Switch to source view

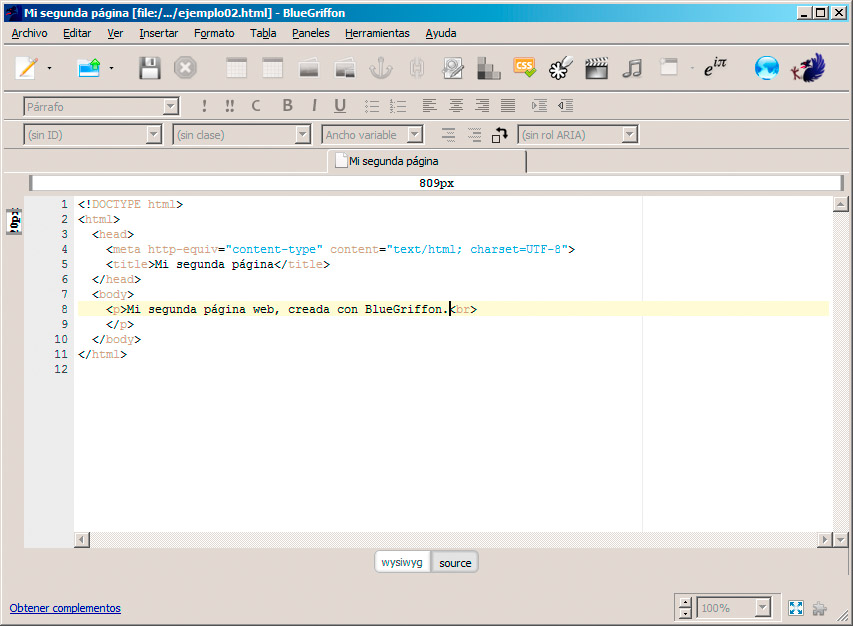(455, 562)
